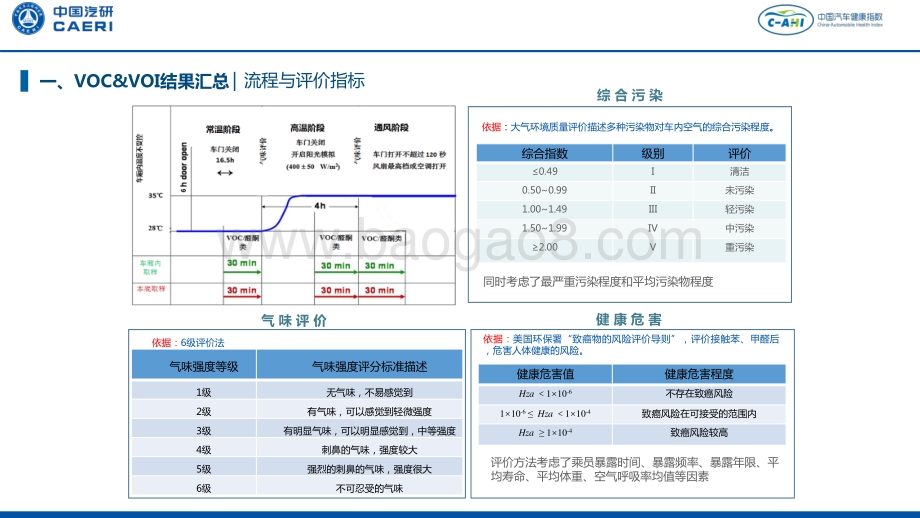The image size is (920, 518).
Task: Click the CAERI round logo emblem
Action: (x=28, y=19)
